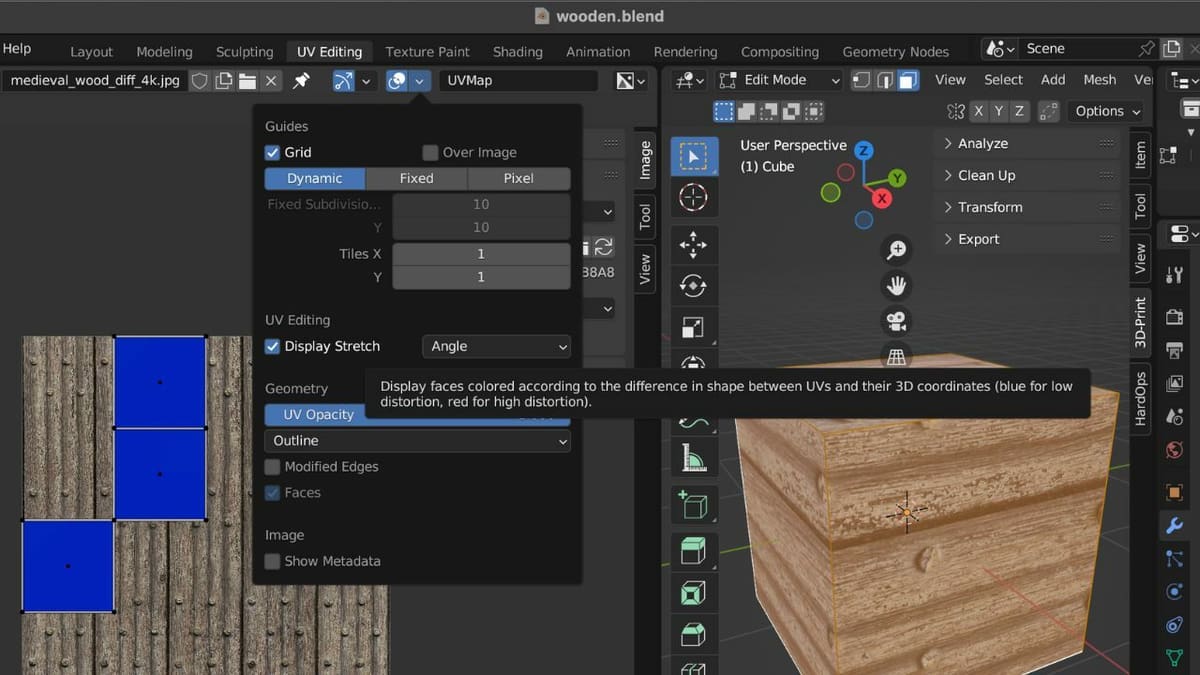Open the Angle stretch type dropdown
The height and width of the screenshot is (675, 1200).
click(x=496, y=347)
